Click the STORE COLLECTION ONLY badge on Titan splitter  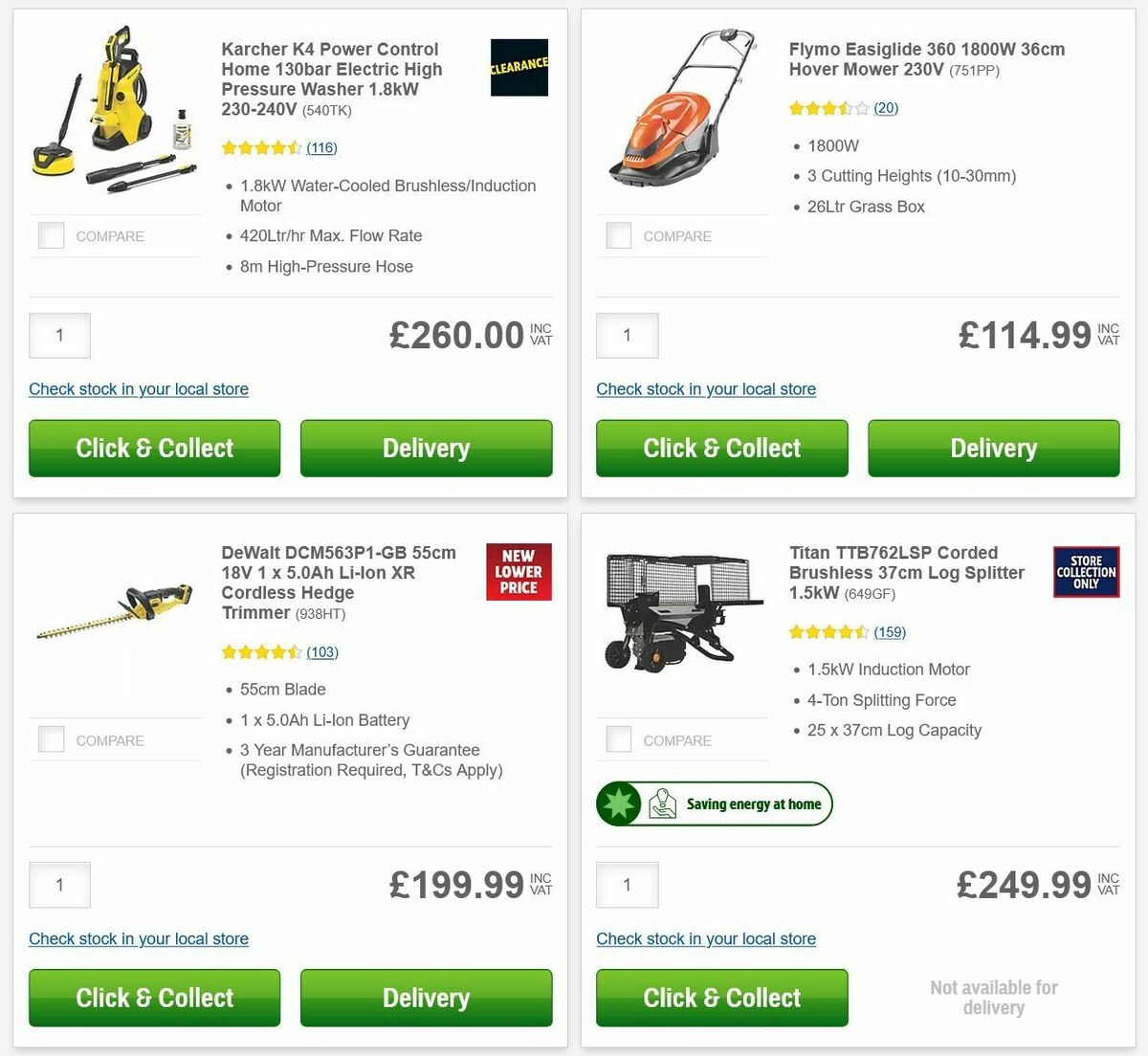pyautogui.click(x=1086, y=571)
